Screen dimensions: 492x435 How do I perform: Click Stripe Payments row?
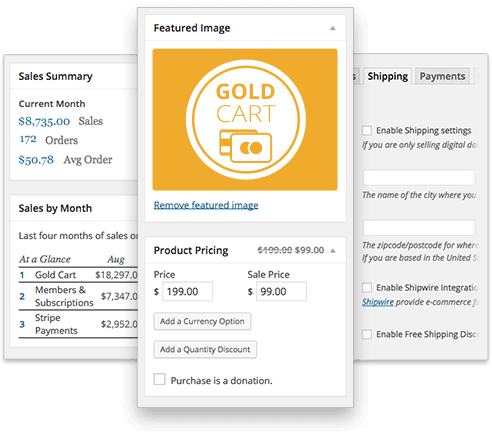[x=78, y=324]
